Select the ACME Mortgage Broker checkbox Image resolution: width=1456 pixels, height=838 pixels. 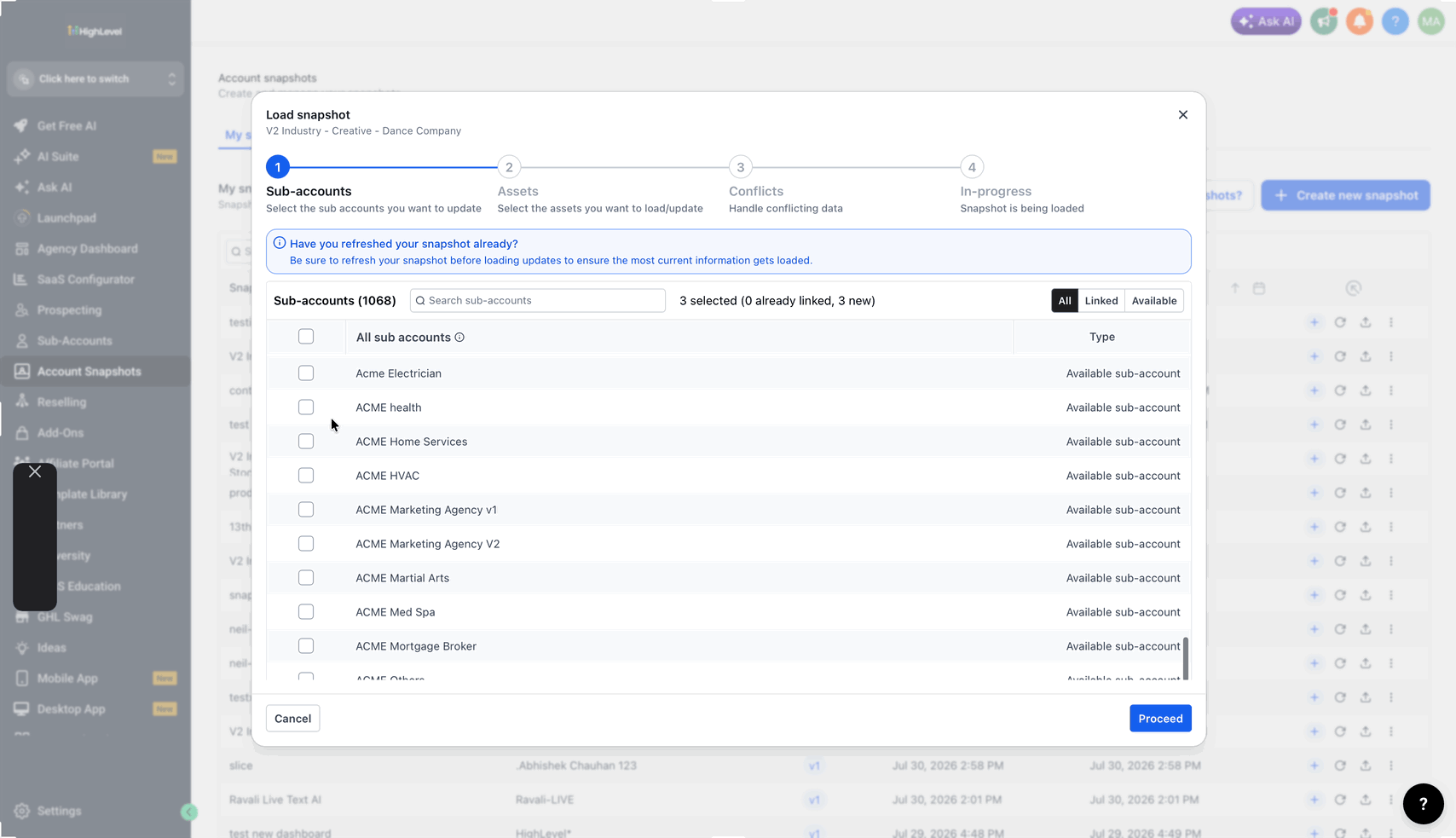pyautogui.click(x=306, y=646)
